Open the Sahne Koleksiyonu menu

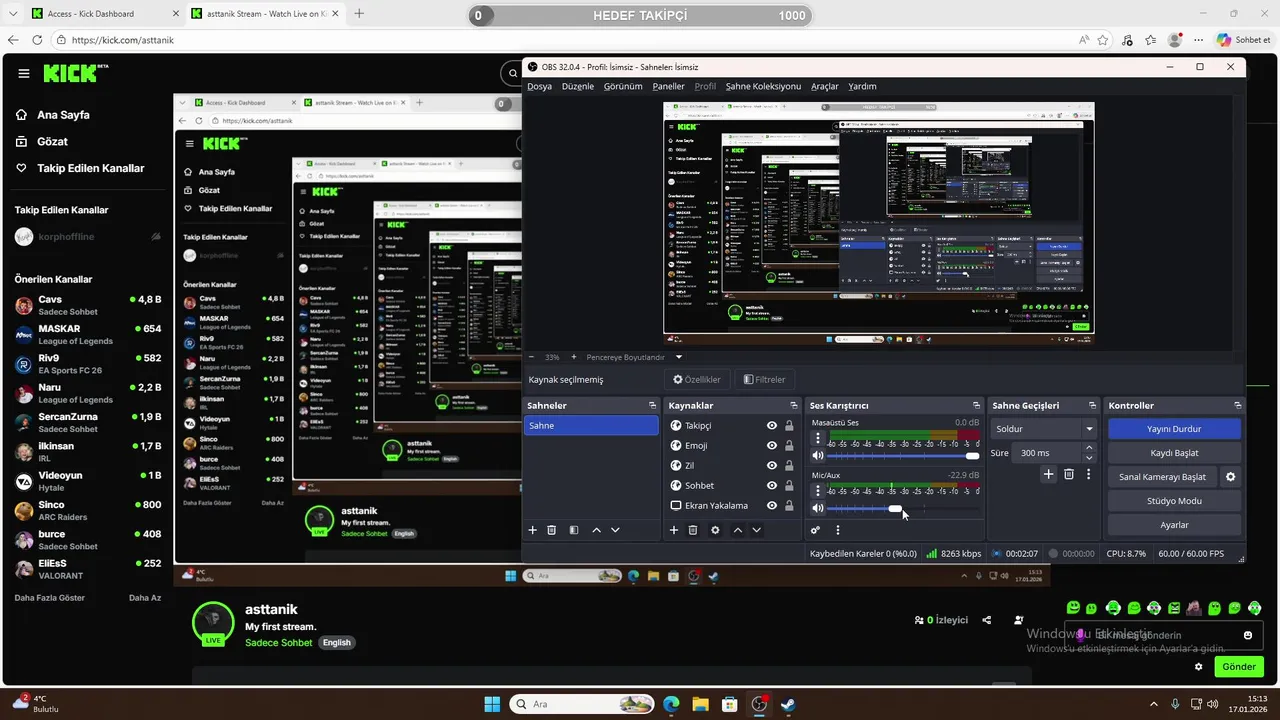pyautogui.click(x=763, y=86)
